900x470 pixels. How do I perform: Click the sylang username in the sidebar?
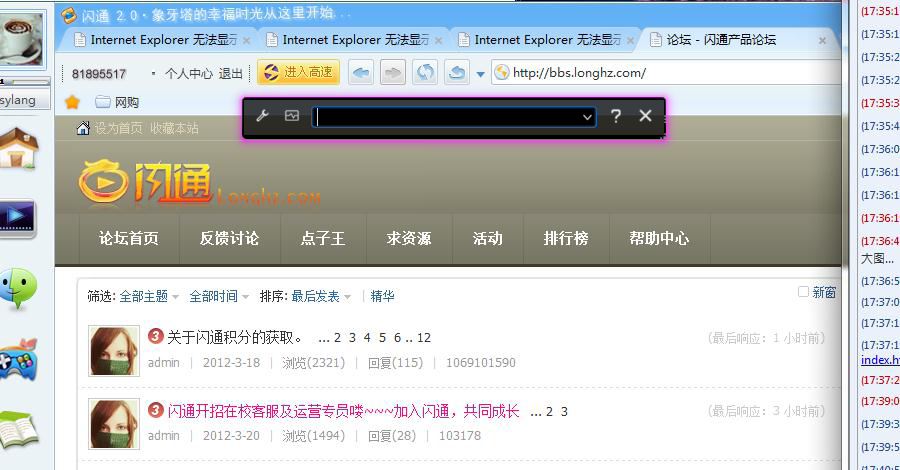[x=18, y=100]
